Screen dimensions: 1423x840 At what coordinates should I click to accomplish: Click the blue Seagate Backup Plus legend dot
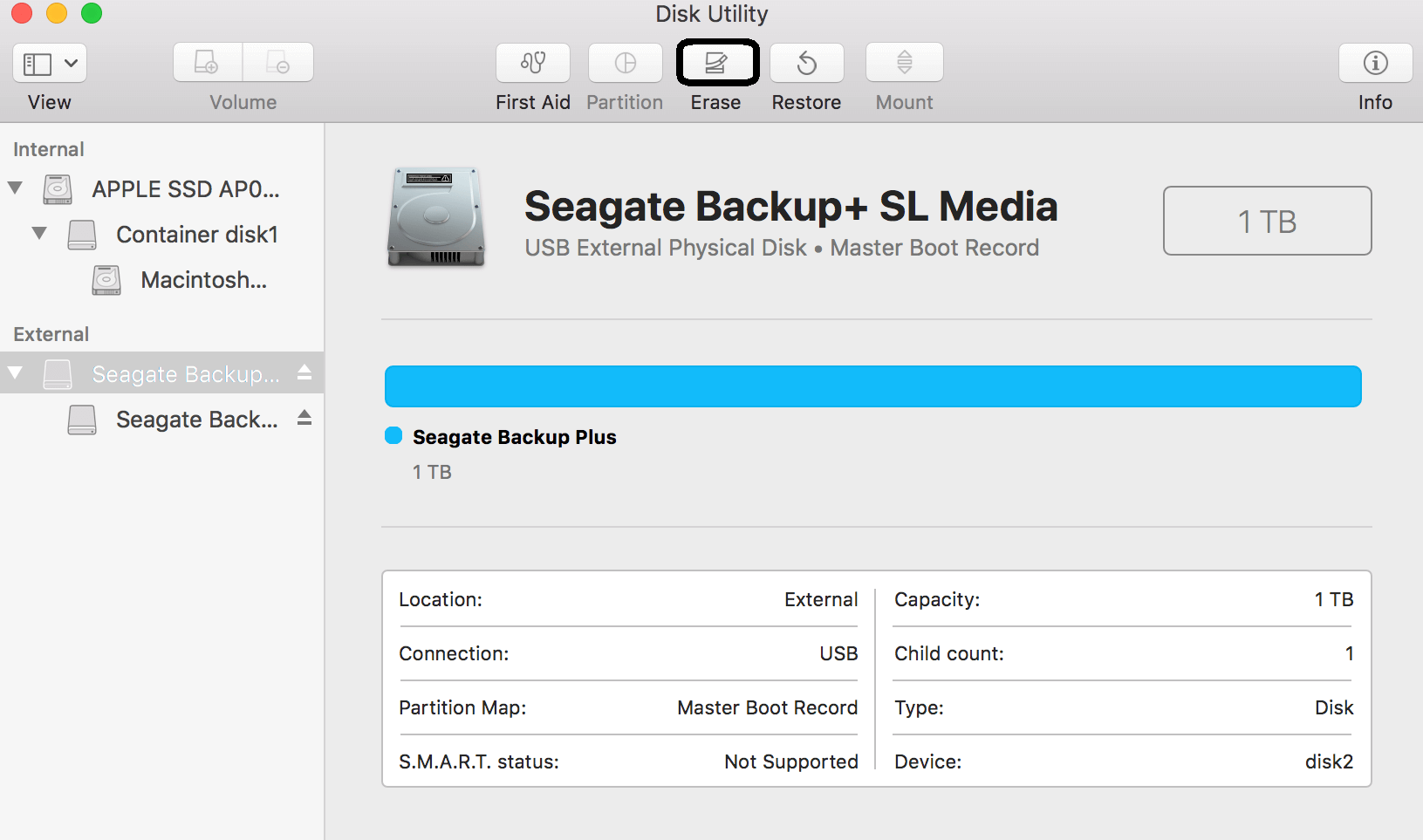(x=393, y=436)
